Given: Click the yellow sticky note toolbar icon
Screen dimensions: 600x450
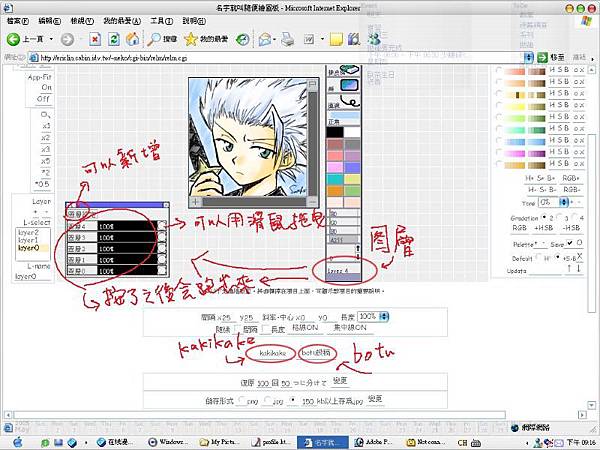Looking at the screenshot, I should [336, 39].
